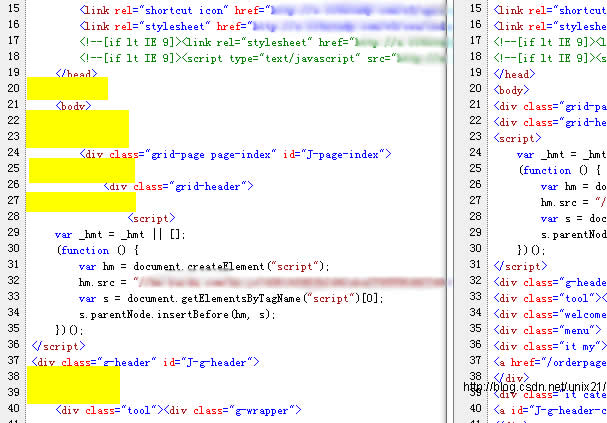This screenshot has height=423, width=607.
Task: Click the /orderpage anchor line in right pane
Action: click(x=550, y=363)
